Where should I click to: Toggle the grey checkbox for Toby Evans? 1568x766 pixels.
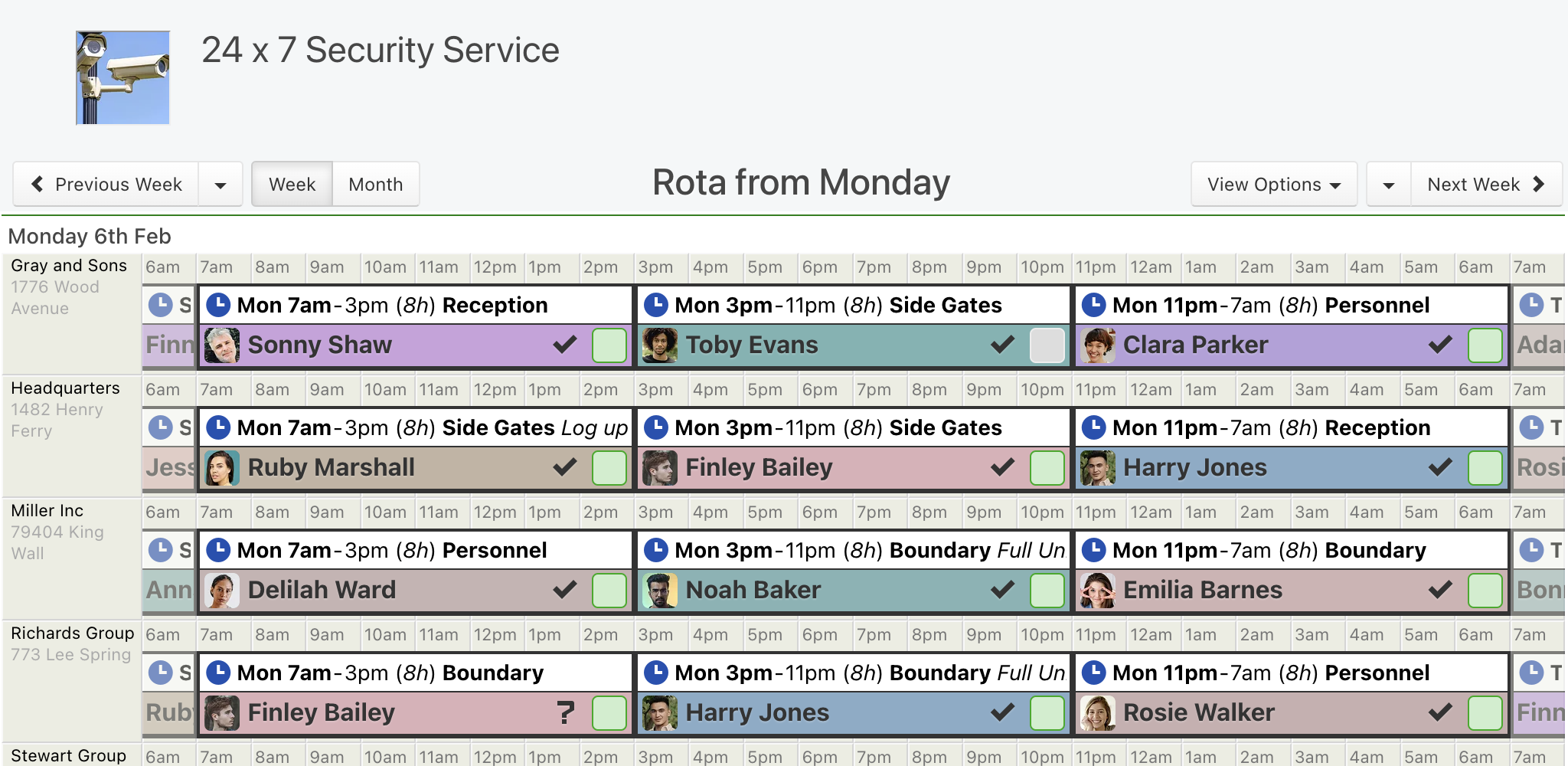click(1047, 345)
